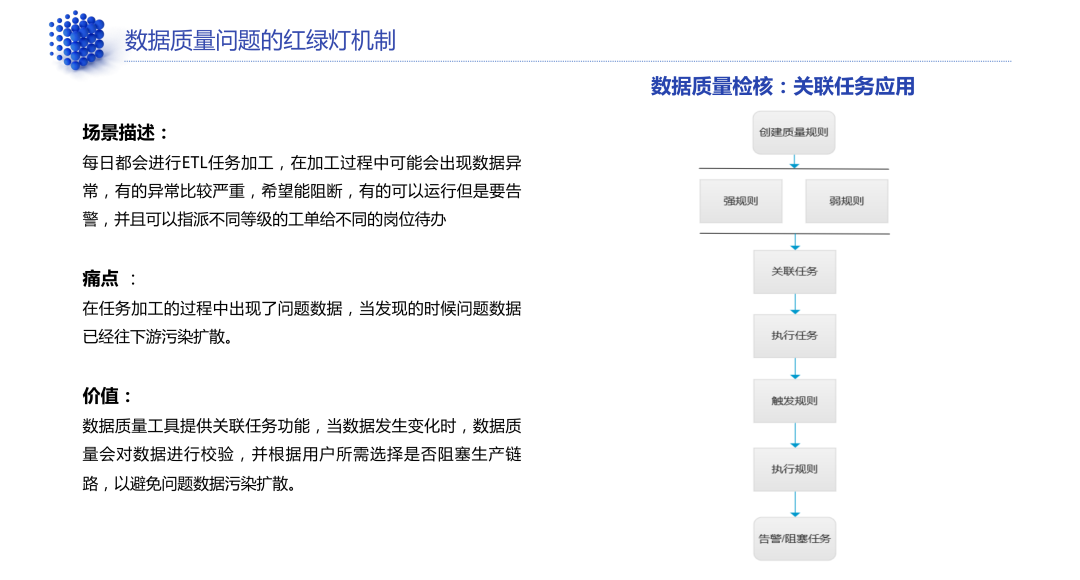1080x580 pixels.
Task: Click the blue dotted sphere logo
Action: [76, 40]
